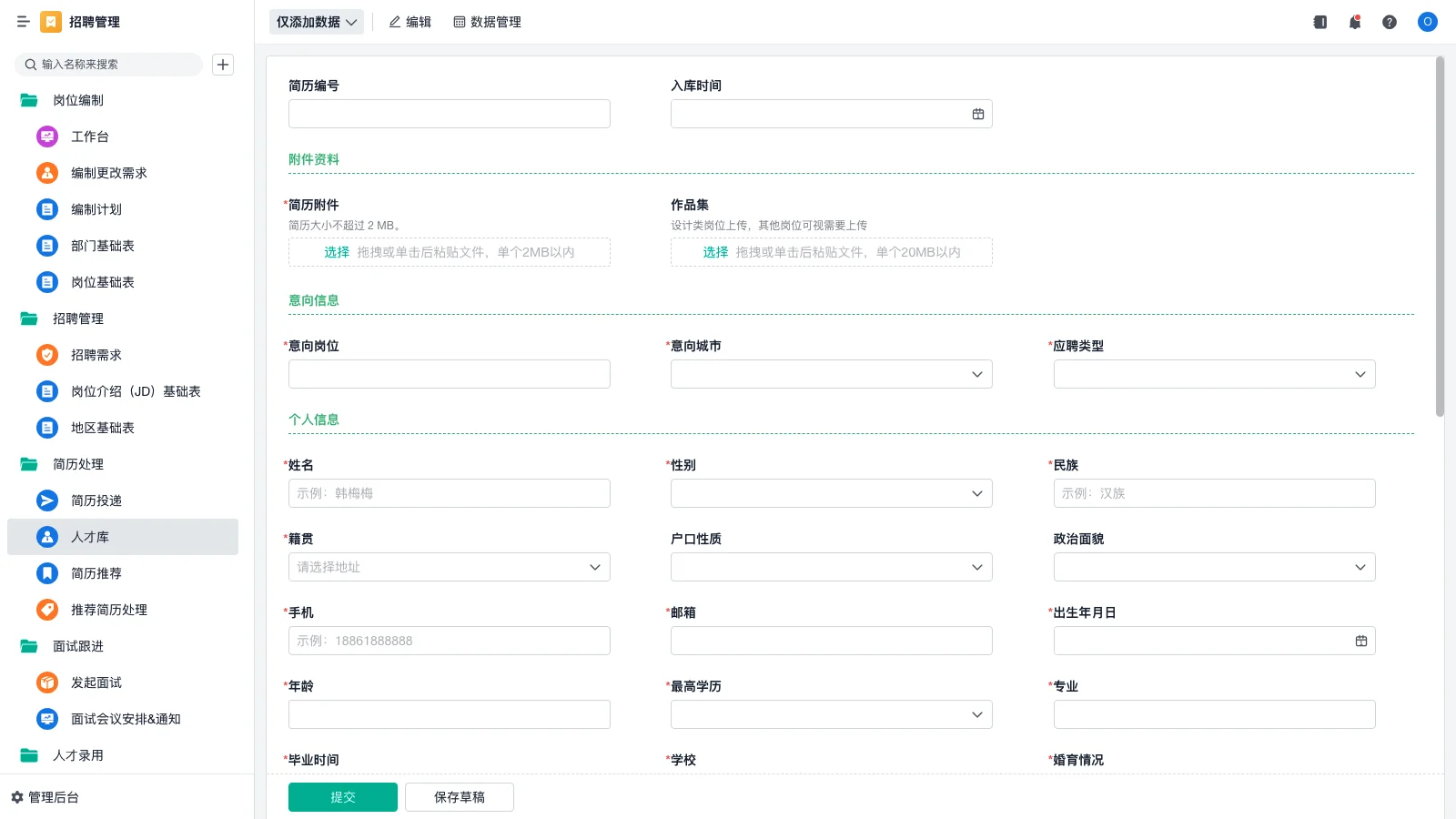This screenshot has width=1456, height=819.
Task: Expand the 仅添加数据 dropdown
Action: click(316, 21)
